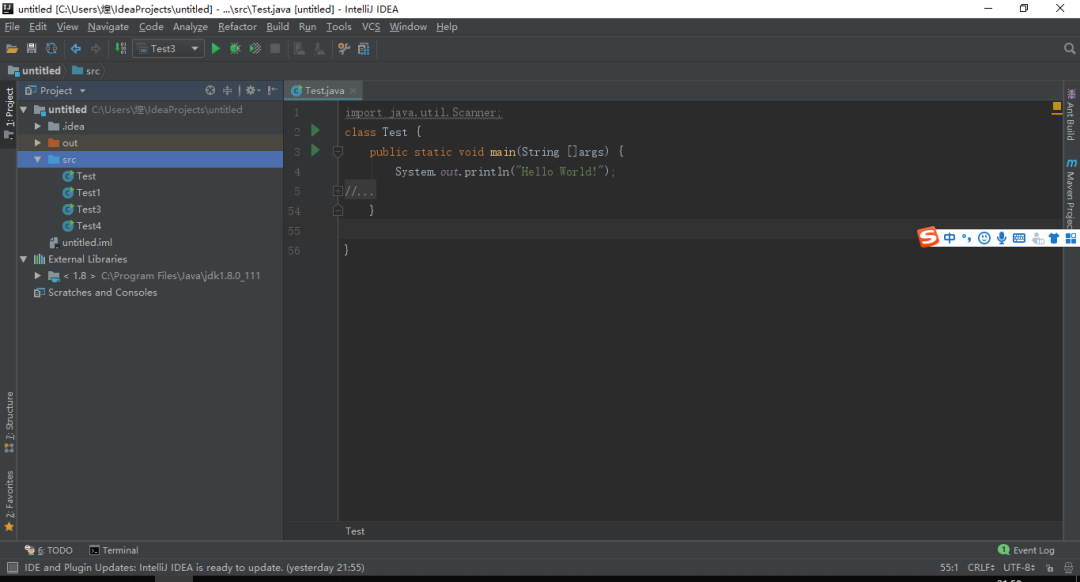Image resolution: width=1080 pixels, height=582 pixels.
Task: Toggle the Ant Build tool window
Action: click(1070, 114)
